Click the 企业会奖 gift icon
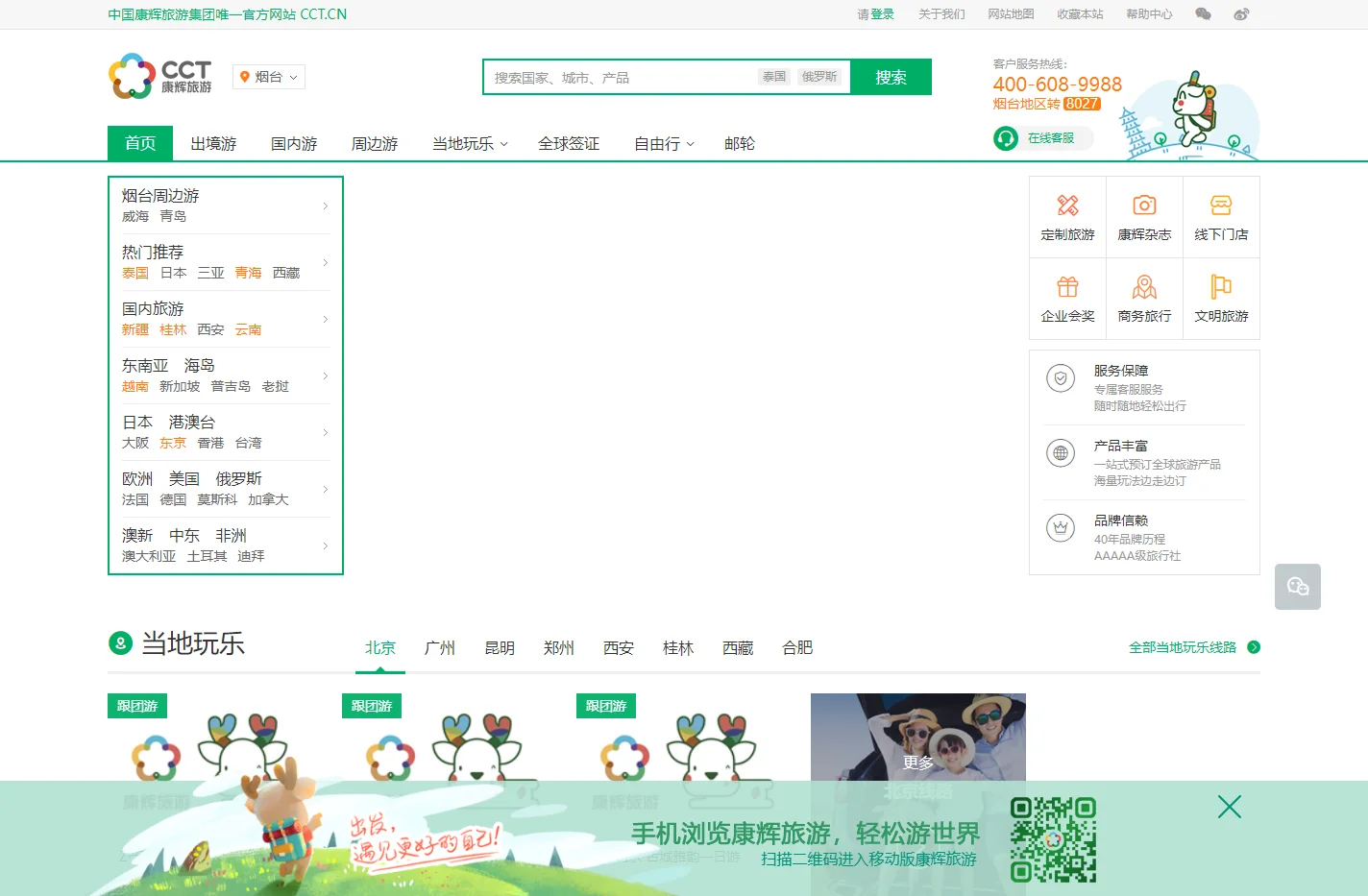 1067,287
